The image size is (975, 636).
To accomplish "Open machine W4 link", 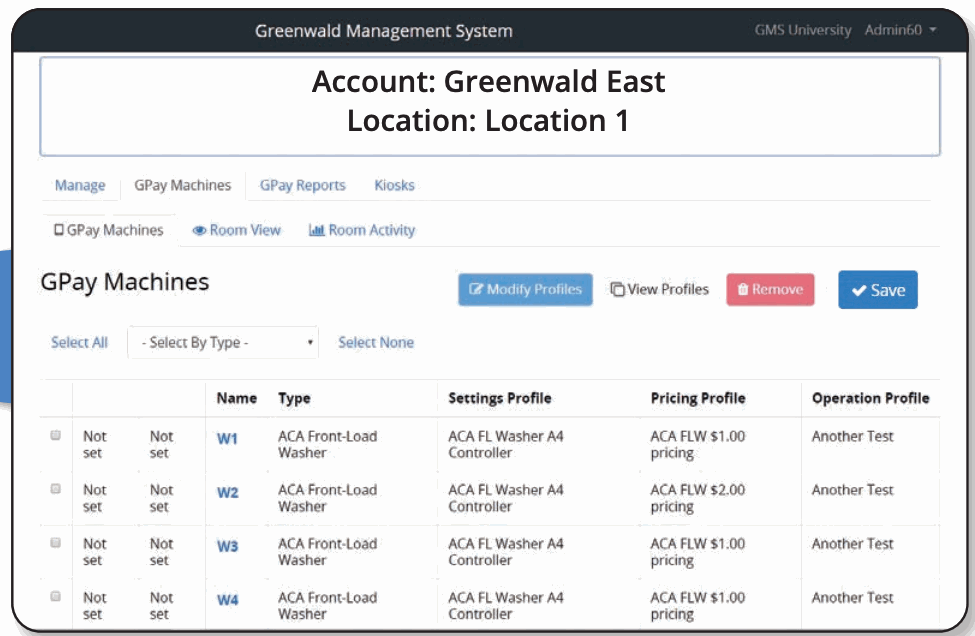I will pos(228,600).
